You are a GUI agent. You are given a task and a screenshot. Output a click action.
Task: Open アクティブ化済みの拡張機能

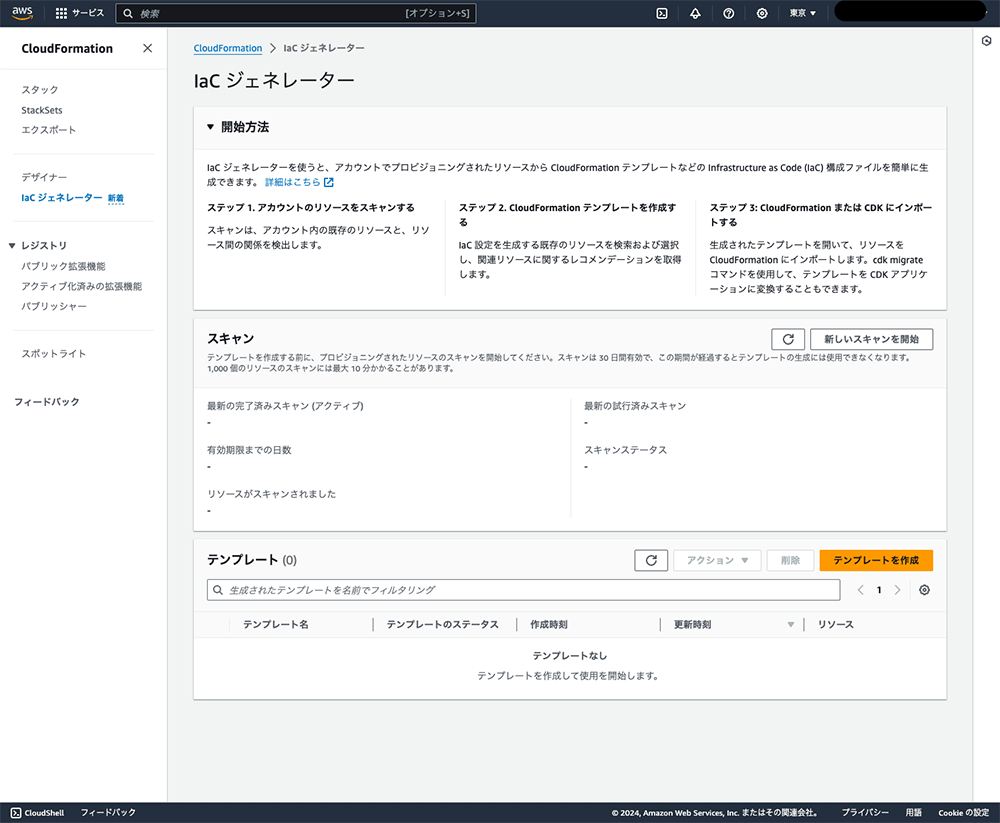pos(82,286)
